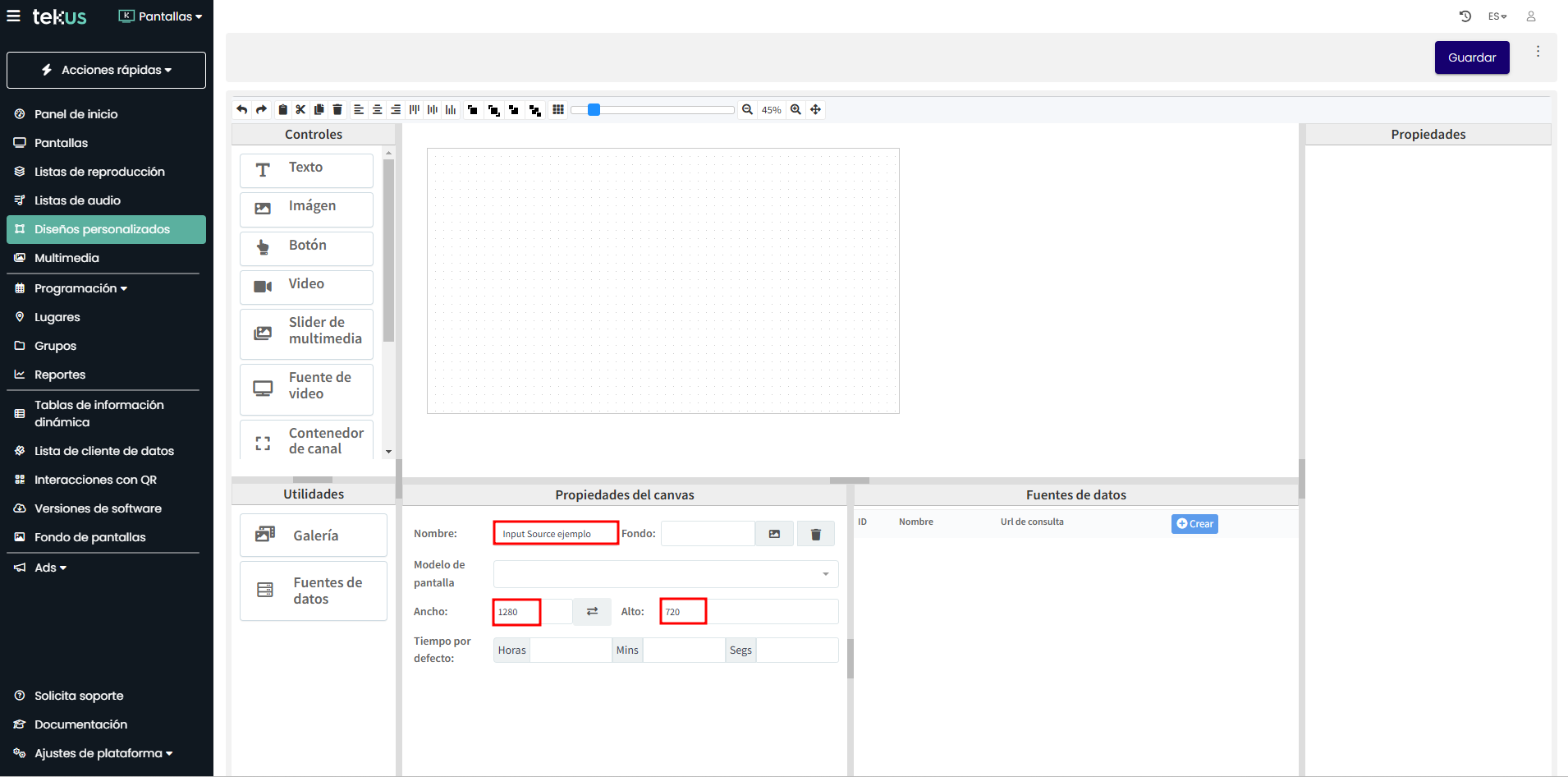Toggle the hamburger sidebar menu
Viewport: 1568px width, 777px height.
coord(14,16)
